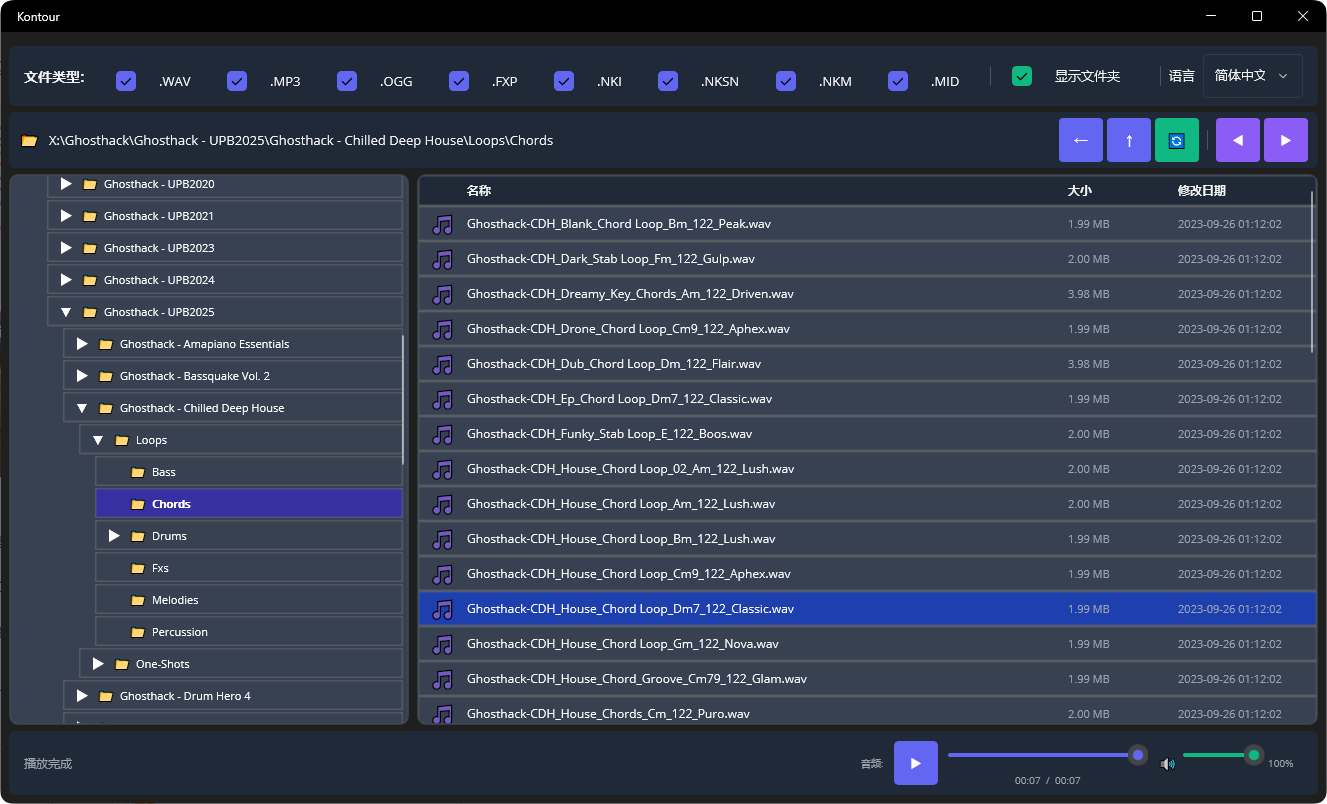The height and width of the screenshot is (804, 1327).
Task: Open the 简体中文 language dropdown
Action: tap(1253, 76)
